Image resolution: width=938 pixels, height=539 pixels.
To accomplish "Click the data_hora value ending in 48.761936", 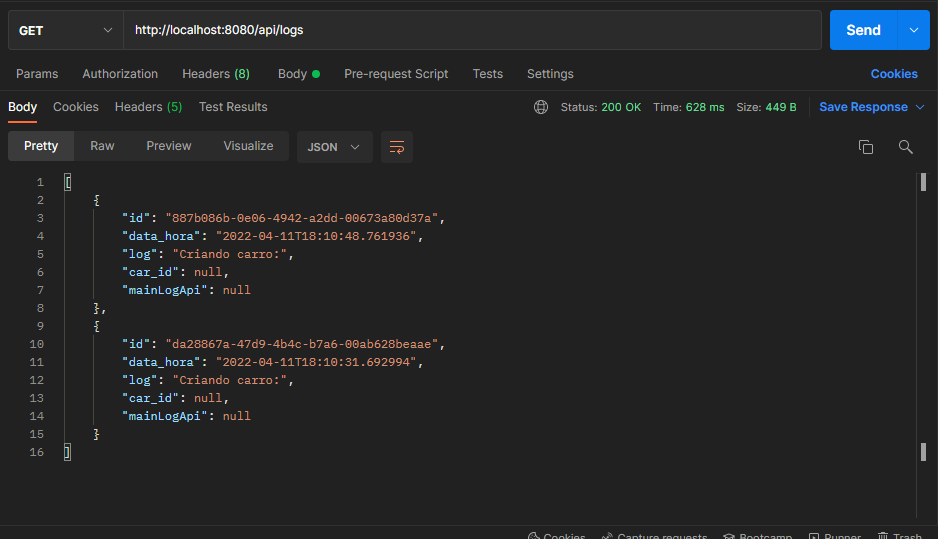I will pos(316,236).
